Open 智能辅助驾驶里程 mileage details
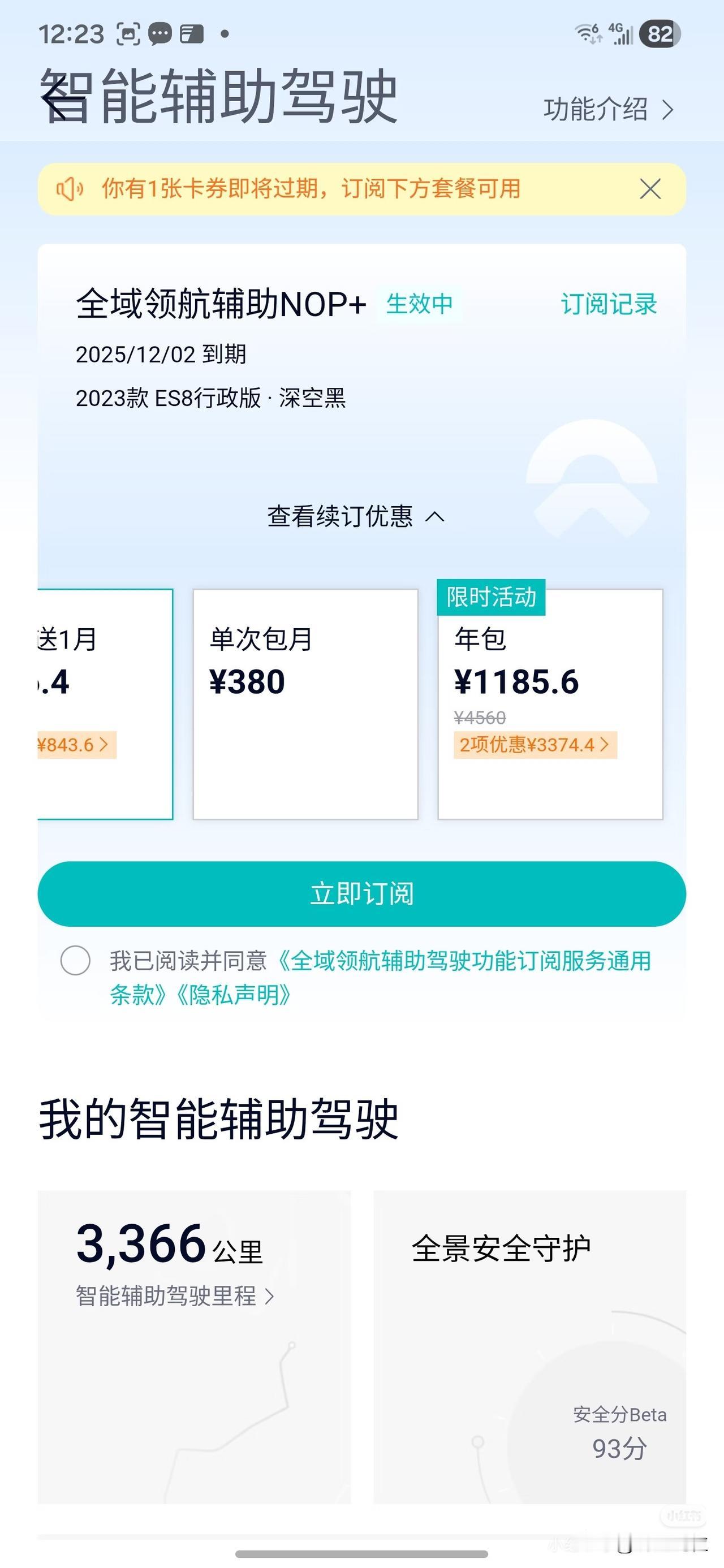Image resolution: width=724 pixels, height=1568 pixels. (x=175, y=1296)
